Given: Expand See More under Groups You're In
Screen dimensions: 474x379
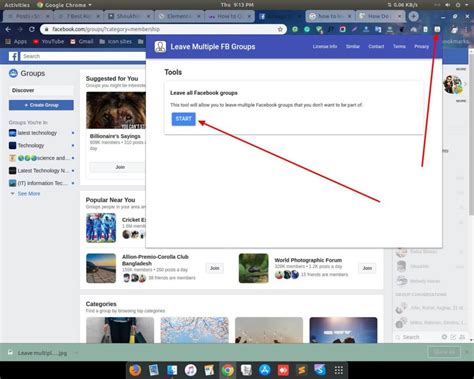Looking at the screenshot, I should tap(29, 194).
